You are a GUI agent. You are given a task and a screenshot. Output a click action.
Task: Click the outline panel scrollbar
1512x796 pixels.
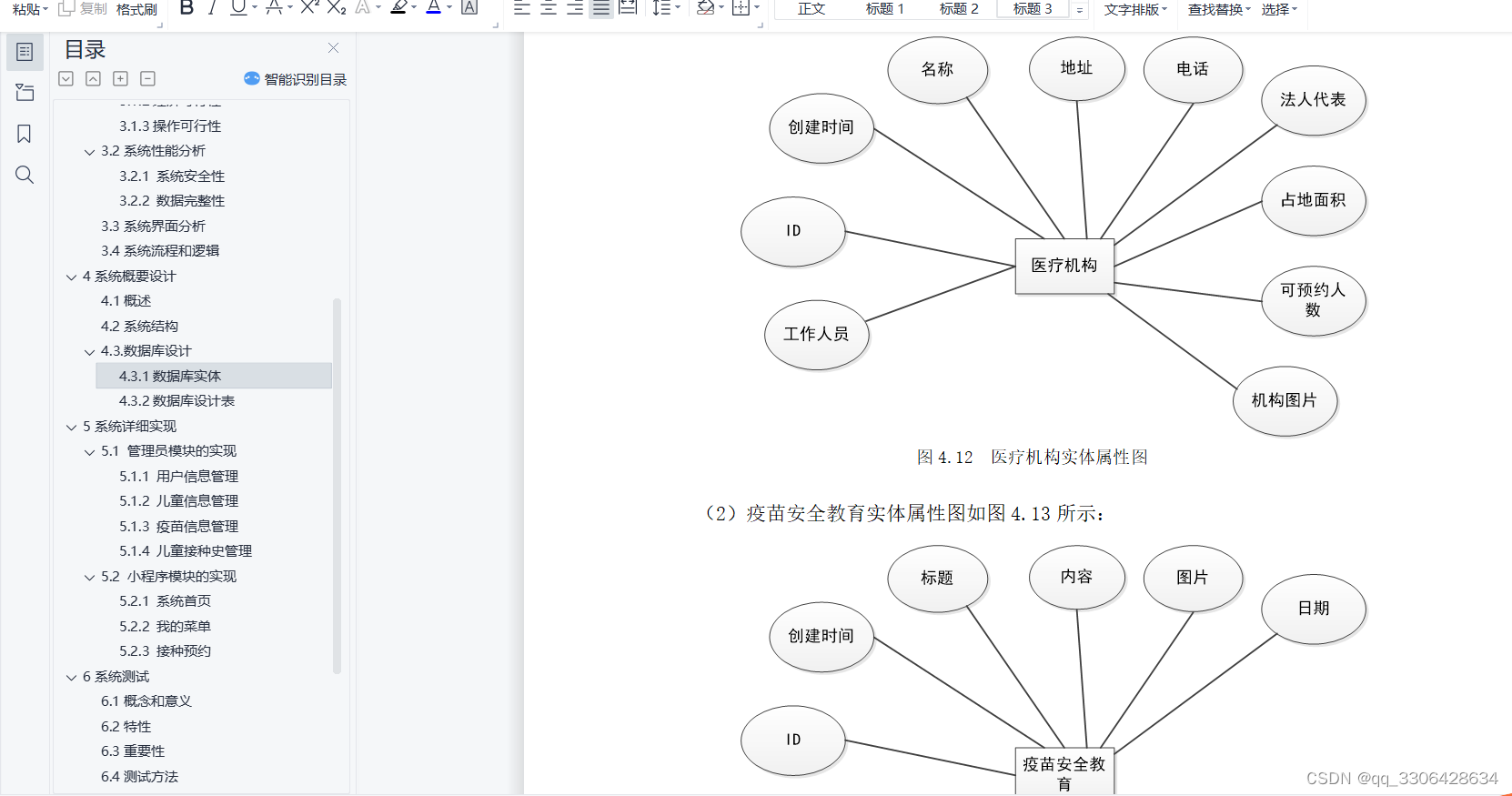337,486
